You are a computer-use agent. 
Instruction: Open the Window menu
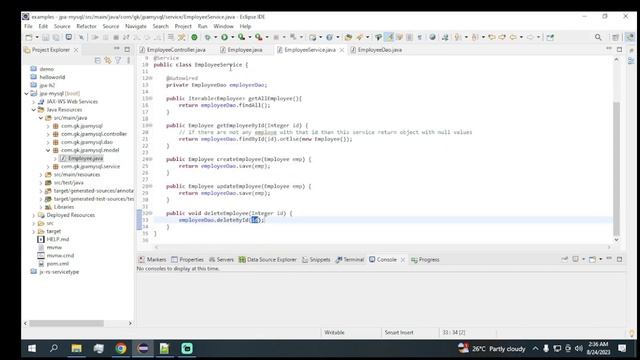(x=224, y=26)
